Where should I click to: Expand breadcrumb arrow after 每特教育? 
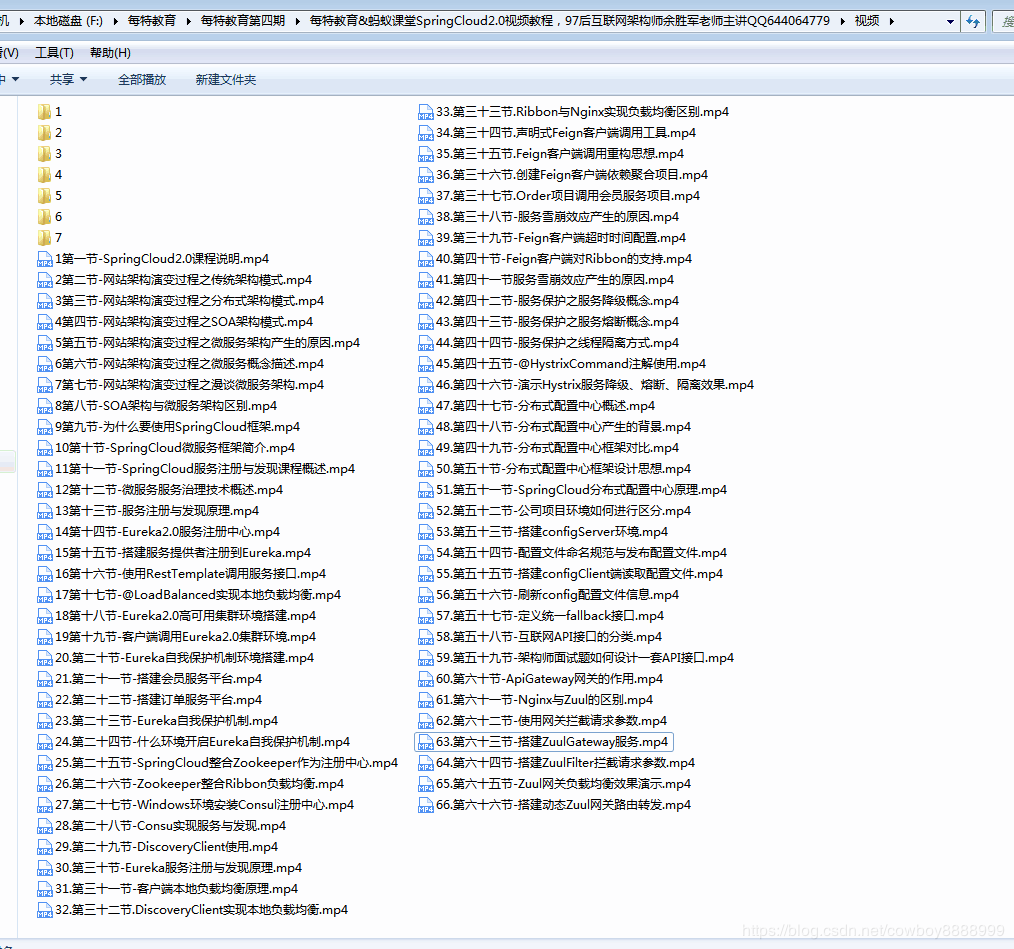(x=189, y=21)
